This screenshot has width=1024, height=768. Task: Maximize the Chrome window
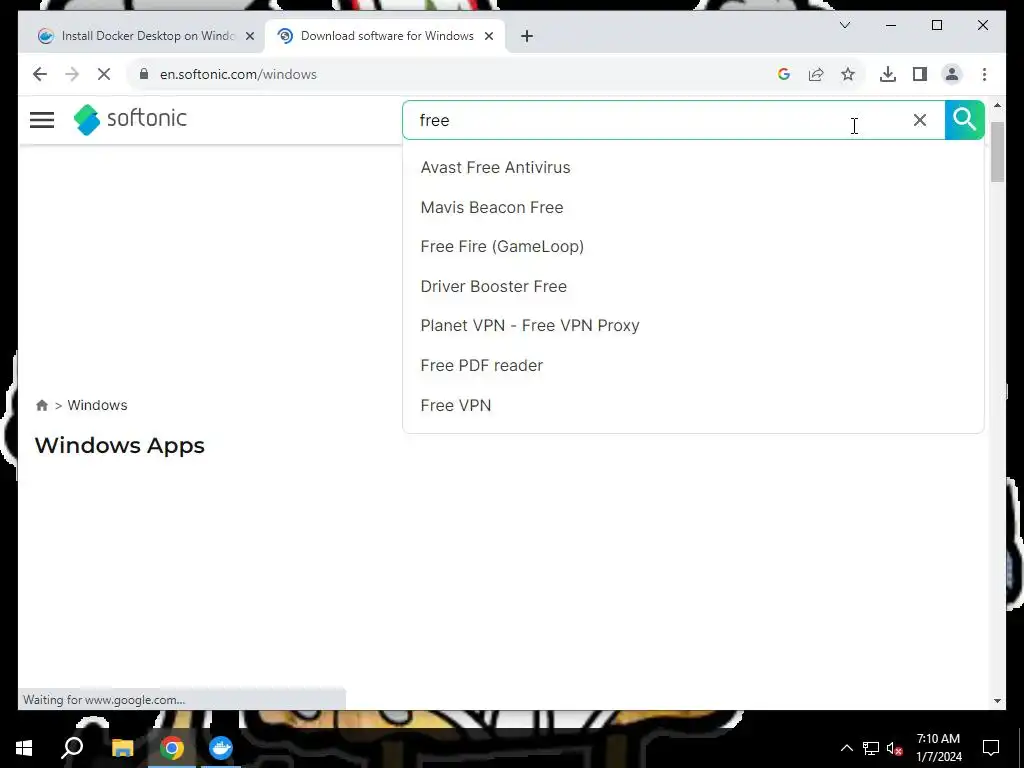tap(936, 25)
